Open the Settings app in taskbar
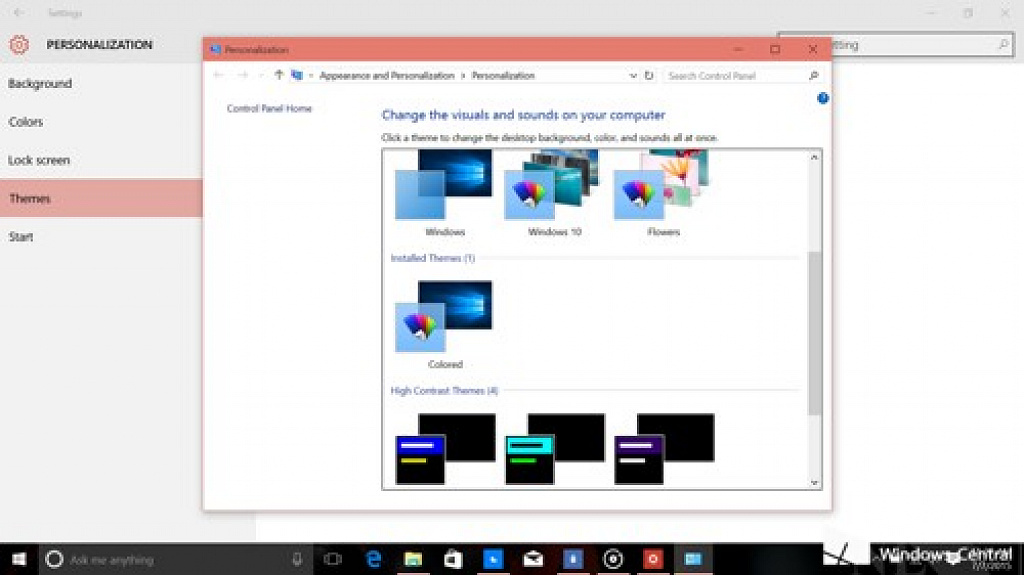Image resolution: width=1024 pixels, height=575 pixels. pyautogui.click(x=613, y=559)
